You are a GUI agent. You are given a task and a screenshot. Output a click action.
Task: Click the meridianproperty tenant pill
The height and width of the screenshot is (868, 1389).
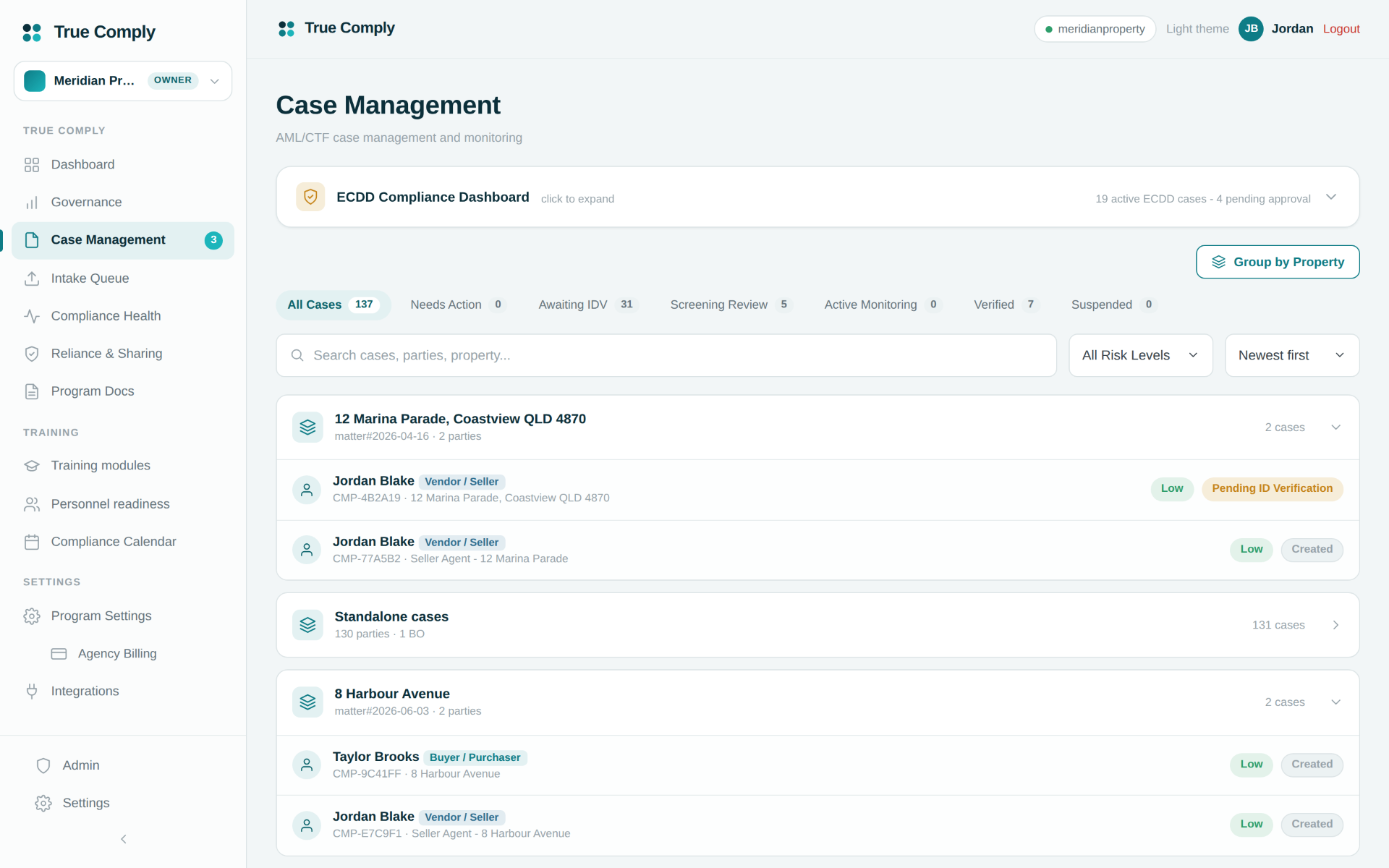click(x=1095, y=29)
